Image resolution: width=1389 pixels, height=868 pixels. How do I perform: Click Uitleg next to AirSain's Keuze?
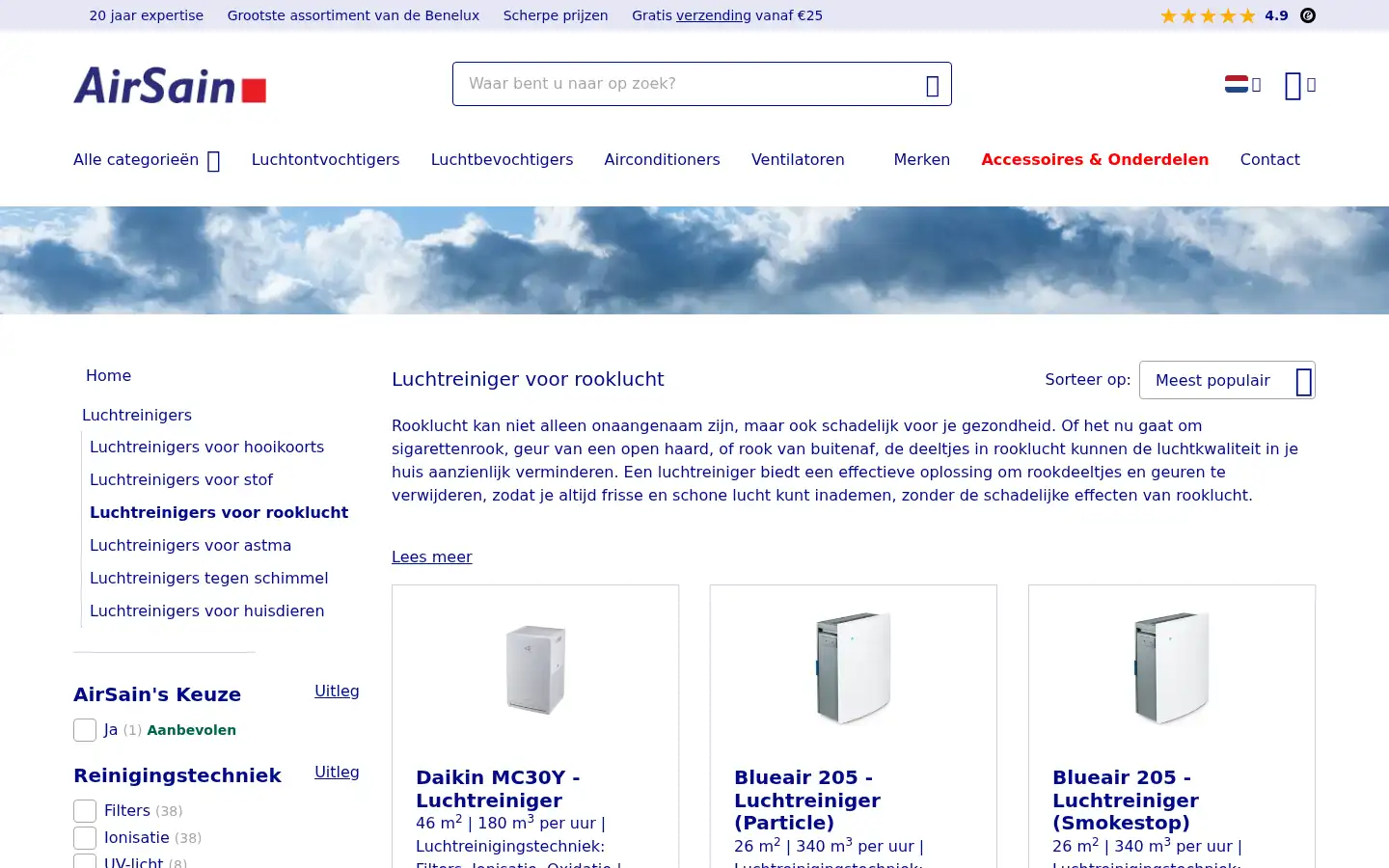point(337,692)
